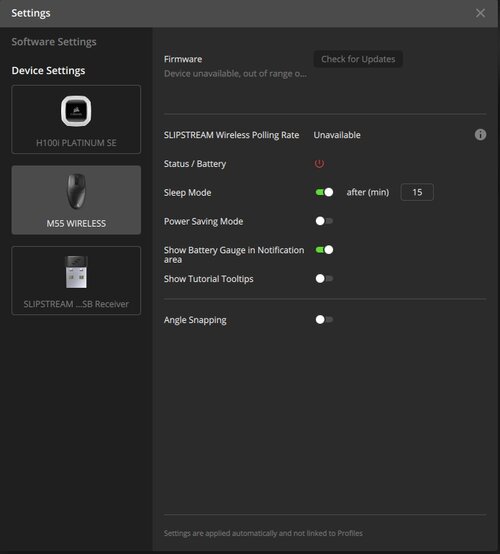
Task: Open the H100i PLATINUM SE device card
Action: coord(76,119)
